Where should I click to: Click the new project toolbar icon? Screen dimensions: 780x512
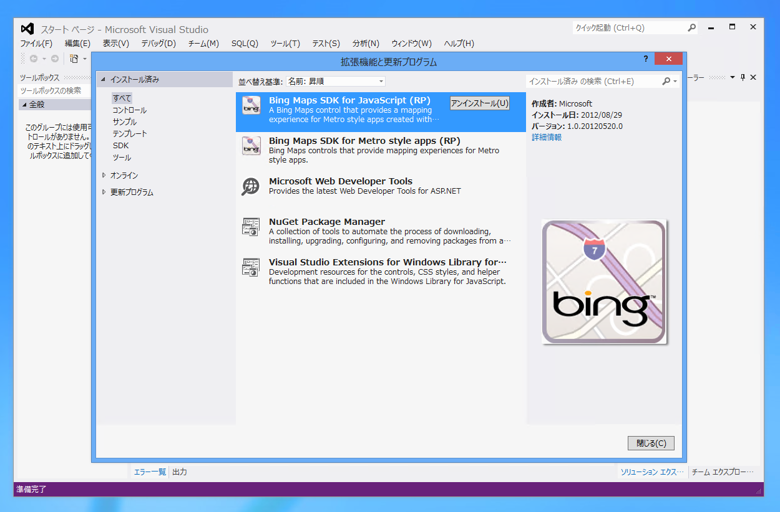coord(74,59)
